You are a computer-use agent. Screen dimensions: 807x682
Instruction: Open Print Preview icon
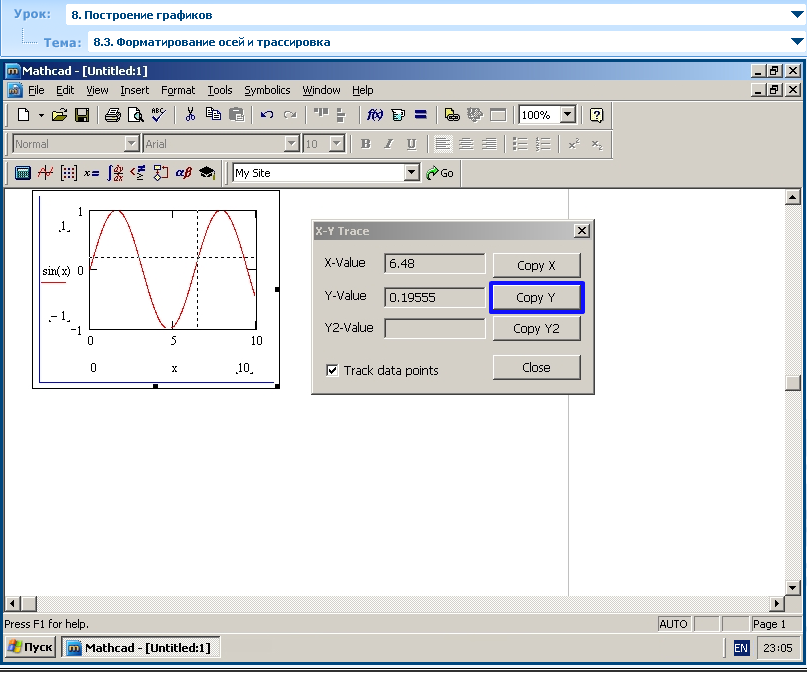135,115
